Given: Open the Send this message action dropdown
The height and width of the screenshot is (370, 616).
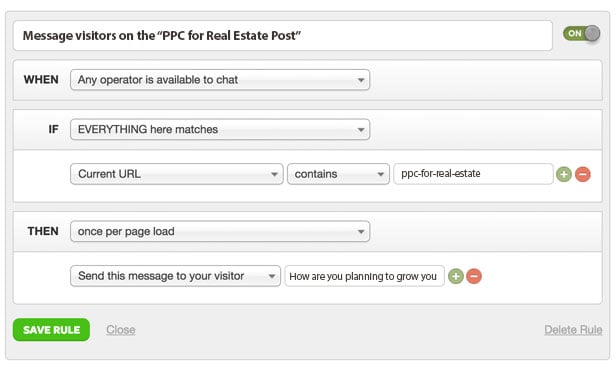Looking at the screenshot, I should click(x=175, y=276).
